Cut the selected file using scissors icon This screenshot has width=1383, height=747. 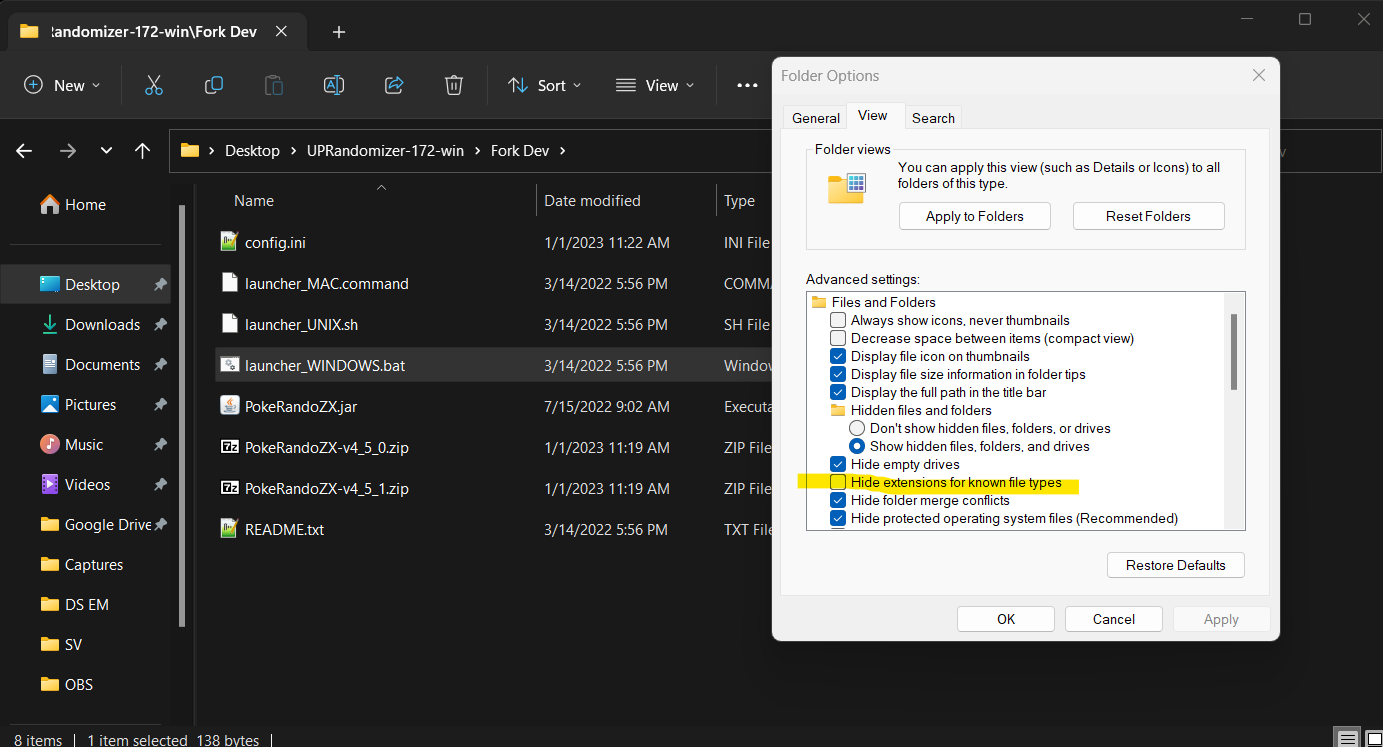point(153,85)
